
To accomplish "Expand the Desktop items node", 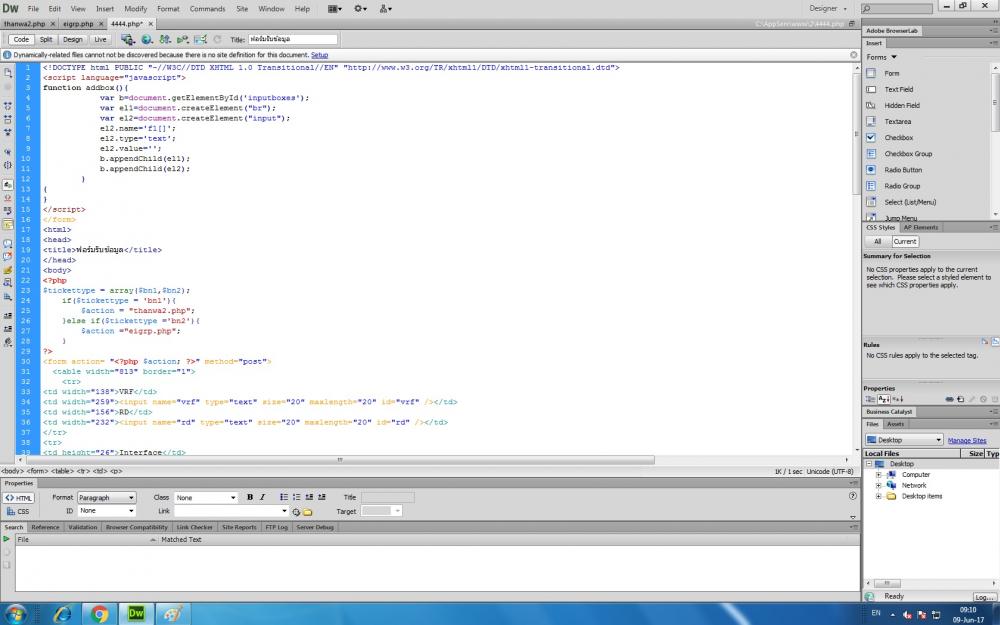I will point(878,496).
